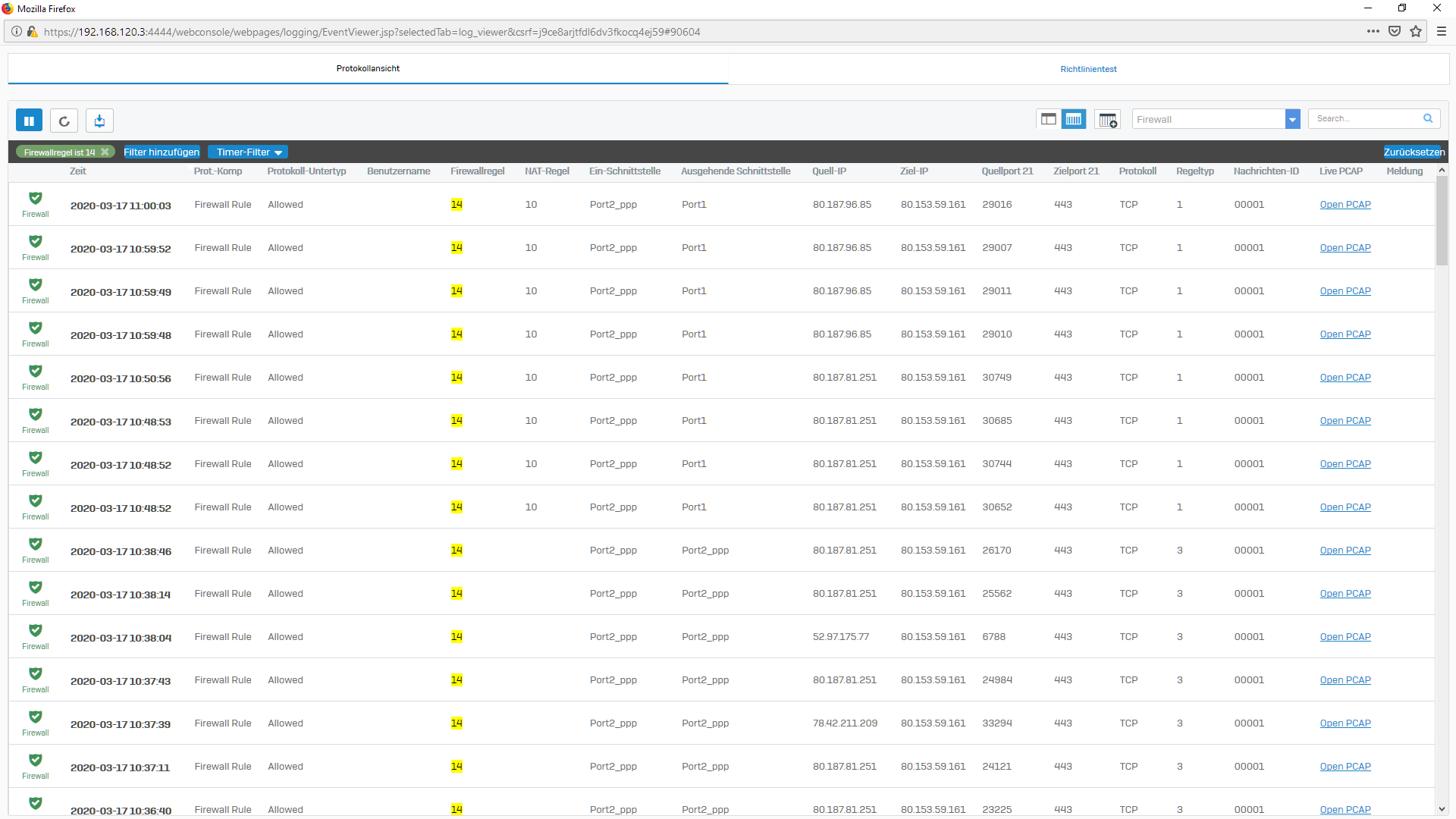The width and height of the screenshot is (1456, 819).
Task: Click the vertical scrollbar thumb of the log table
Action: click(x=1442, y=221)
